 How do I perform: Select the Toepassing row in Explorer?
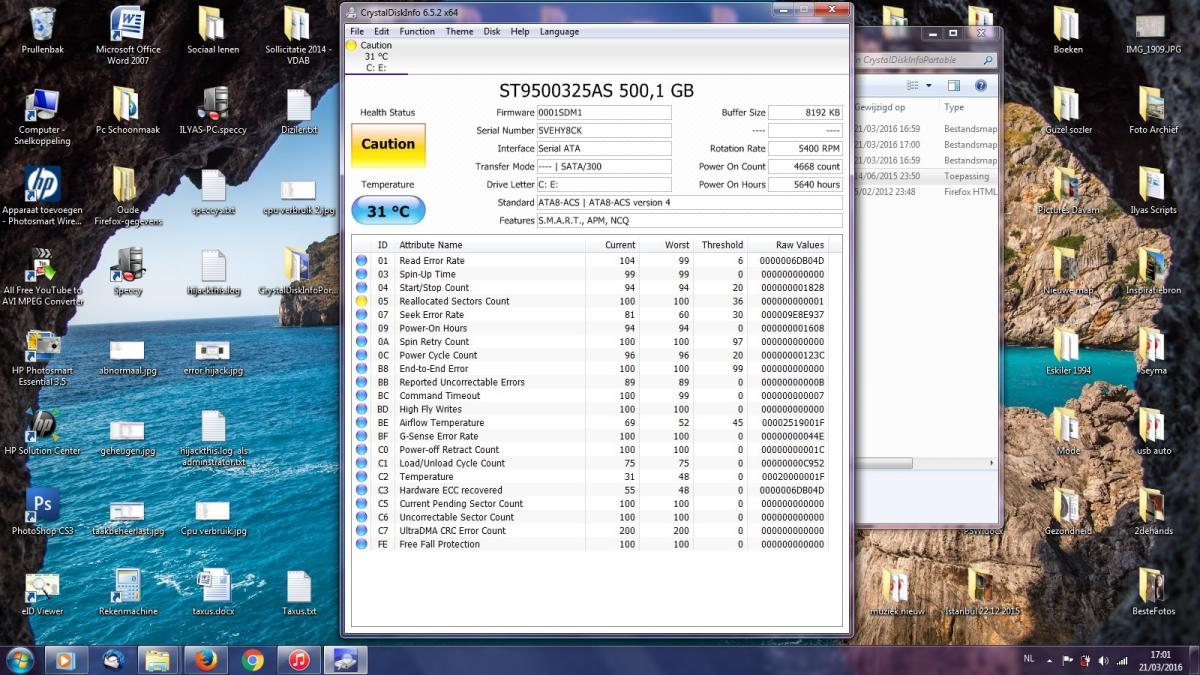(927, 176)
